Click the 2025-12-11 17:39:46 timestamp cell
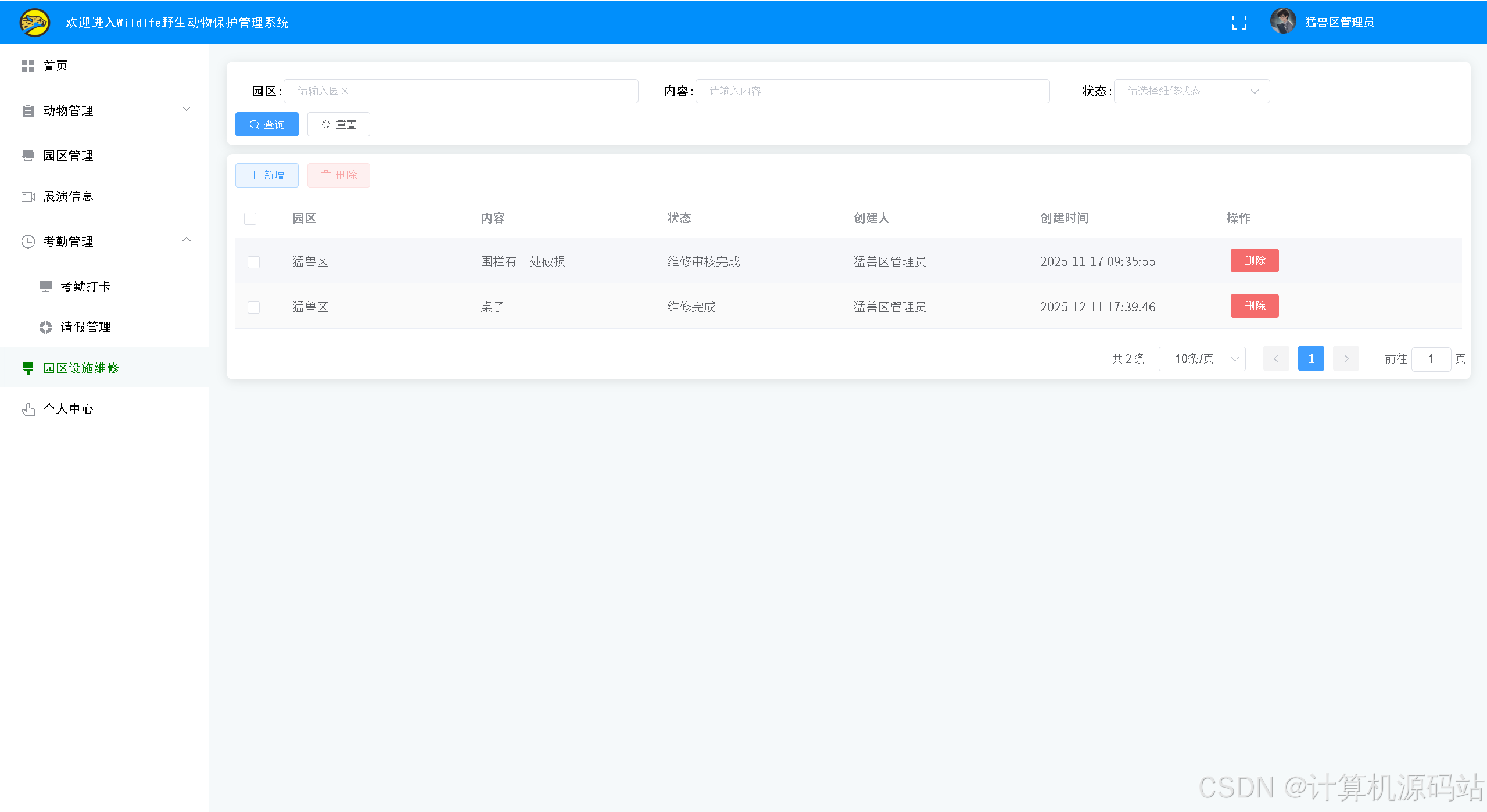 (x=1098, y=307)
